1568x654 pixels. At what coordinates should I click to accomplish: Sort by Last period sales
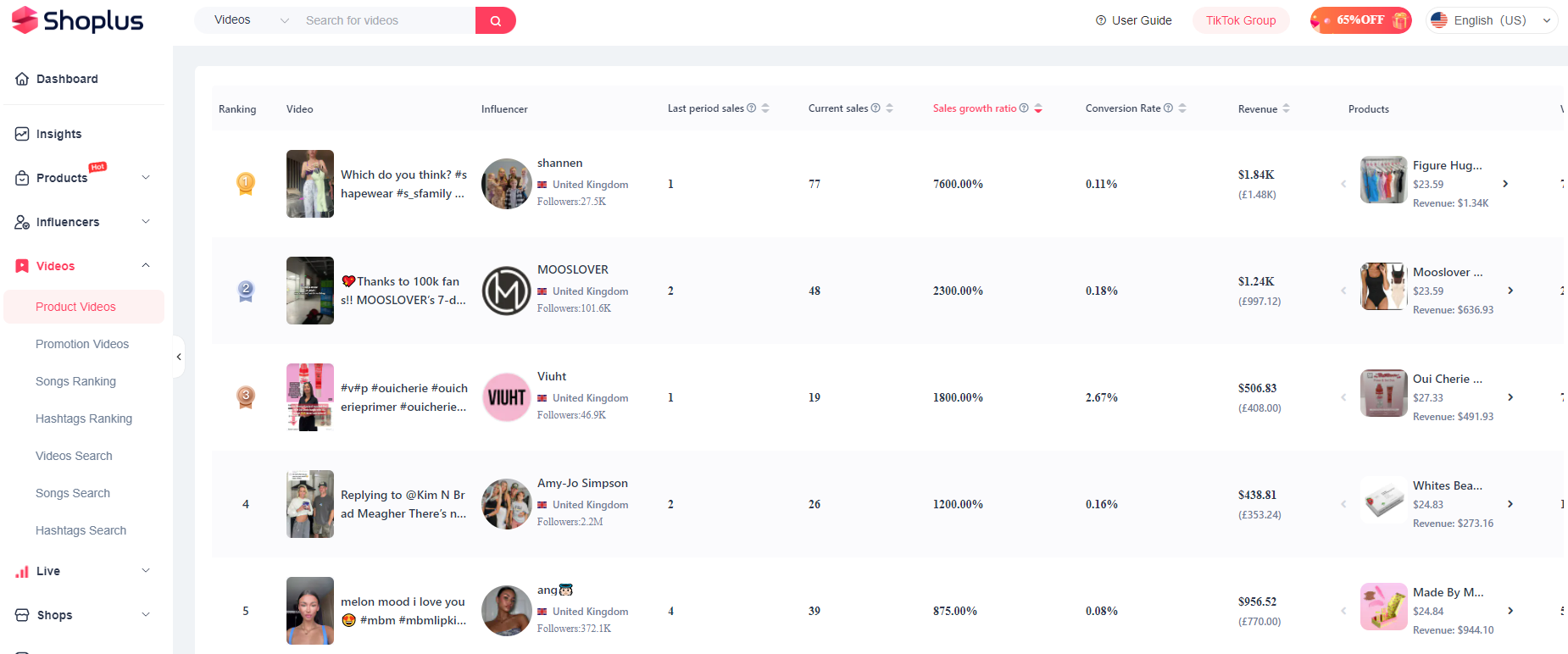(765, 108)
